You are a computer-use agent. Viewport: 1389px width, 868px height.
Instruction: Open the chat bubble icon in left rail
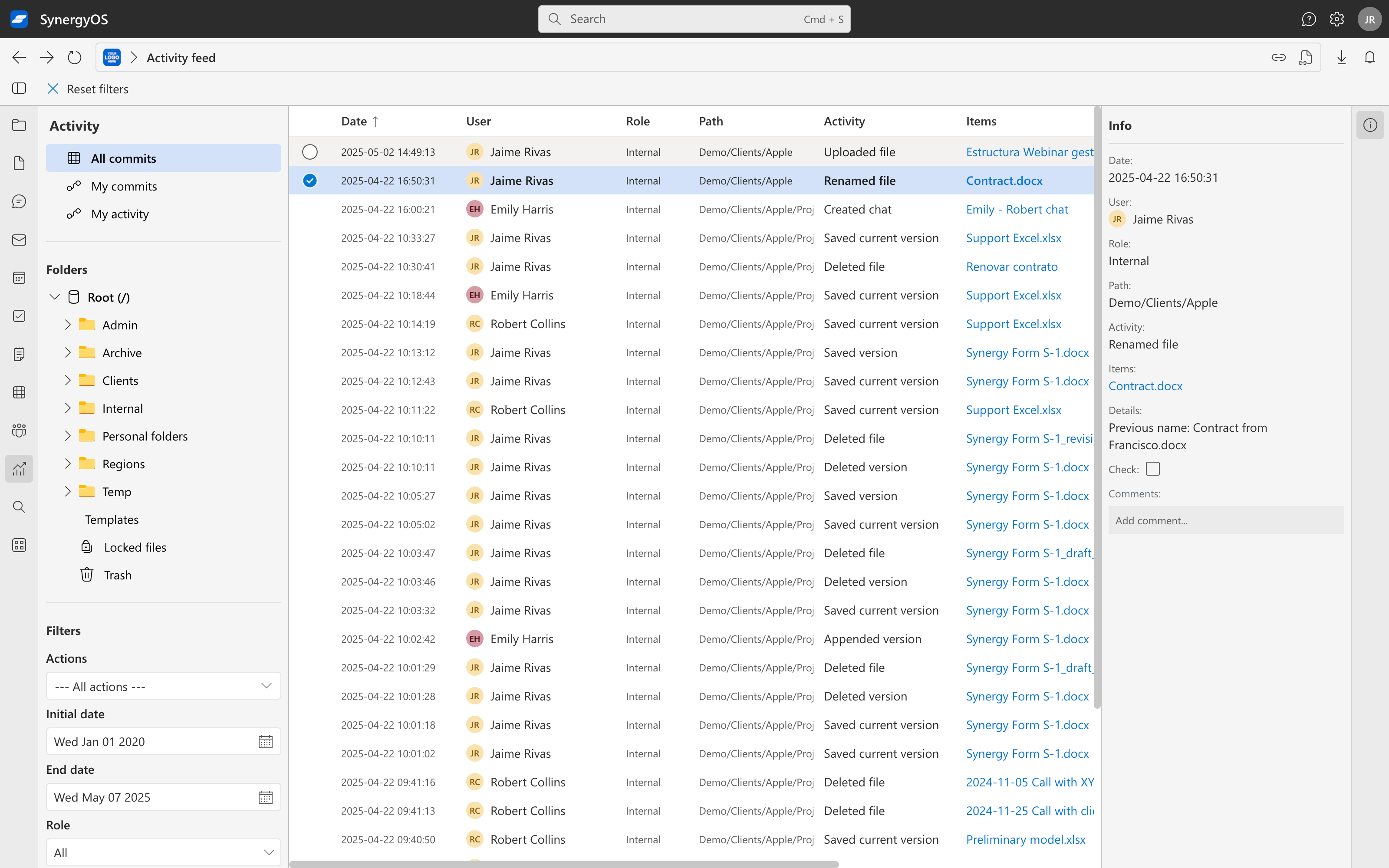point(19,201)
